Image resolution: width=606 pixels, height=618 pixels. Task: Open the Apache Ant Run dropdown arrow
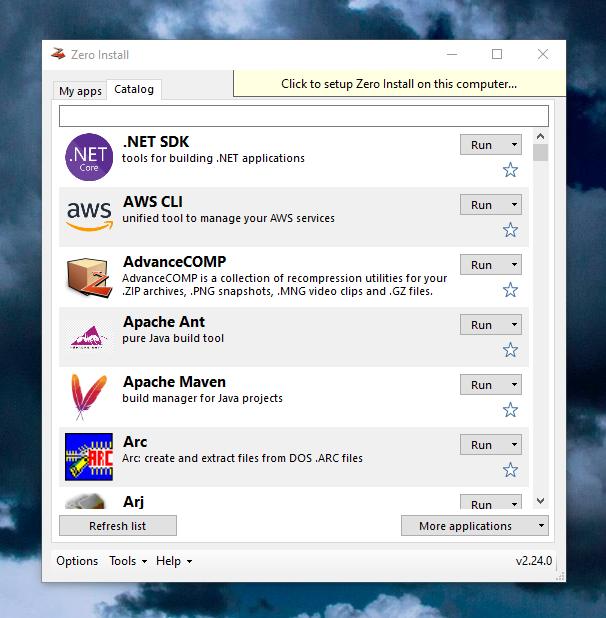pos(514,324)
